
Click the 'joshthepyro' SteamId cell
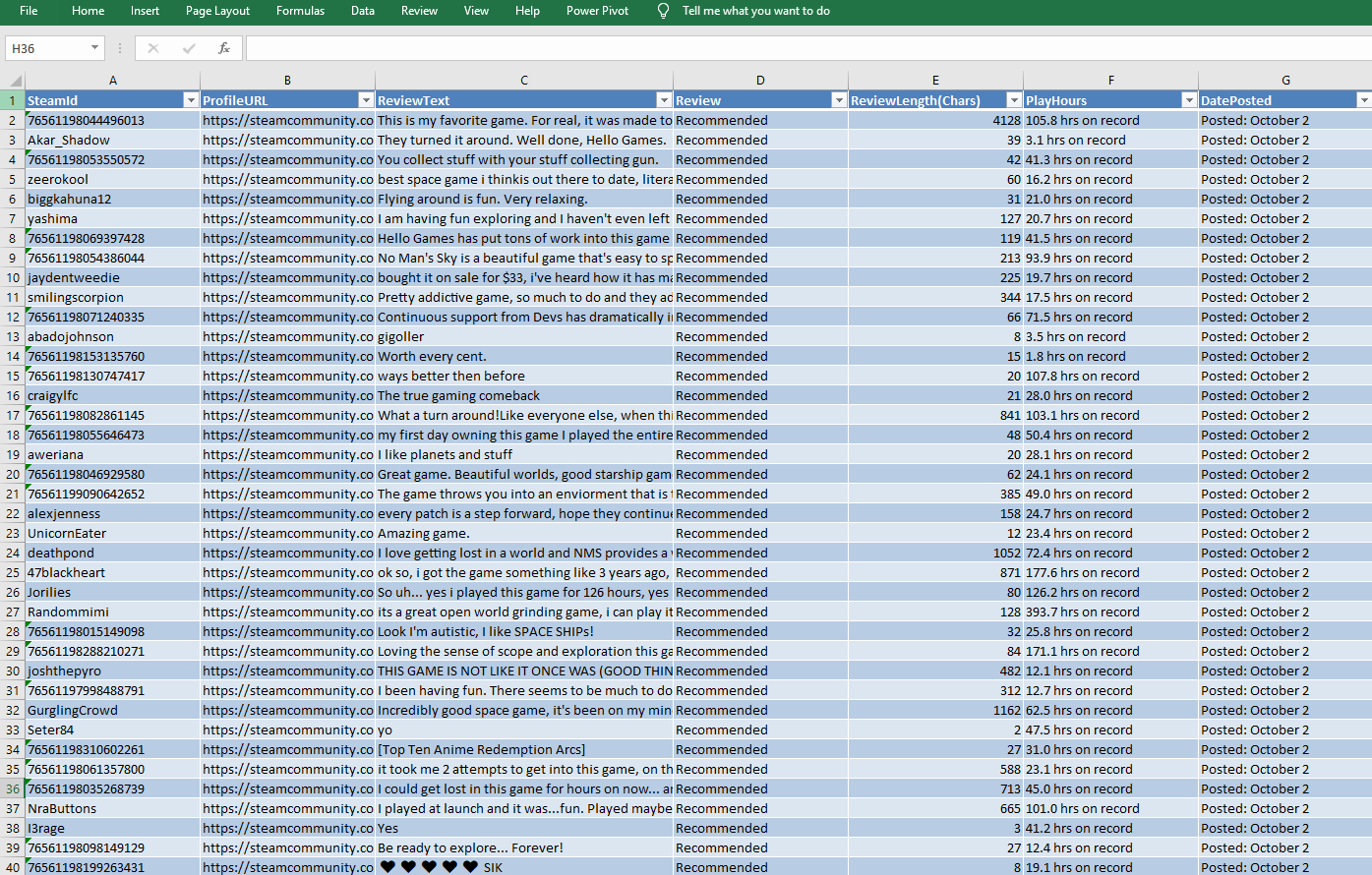113,671
